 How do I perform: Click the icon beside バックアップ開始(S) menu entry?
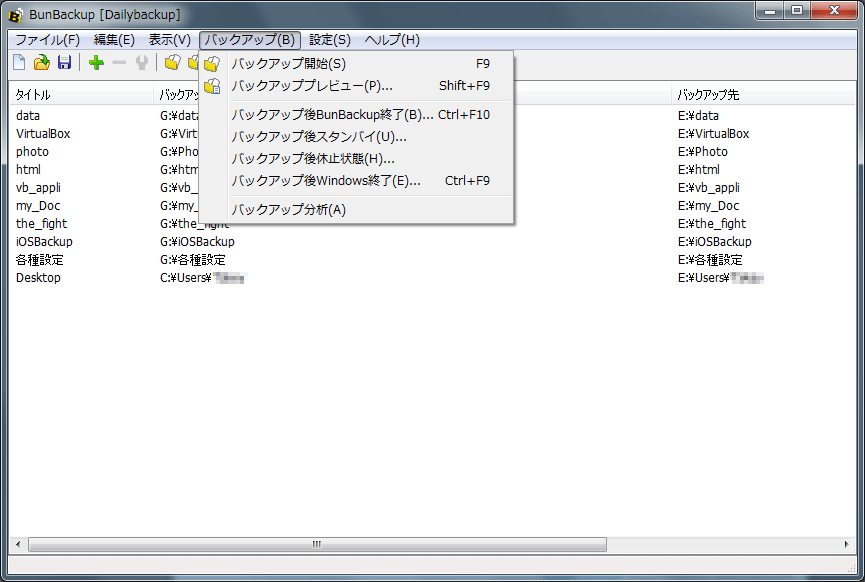click(x=212, y=64)
